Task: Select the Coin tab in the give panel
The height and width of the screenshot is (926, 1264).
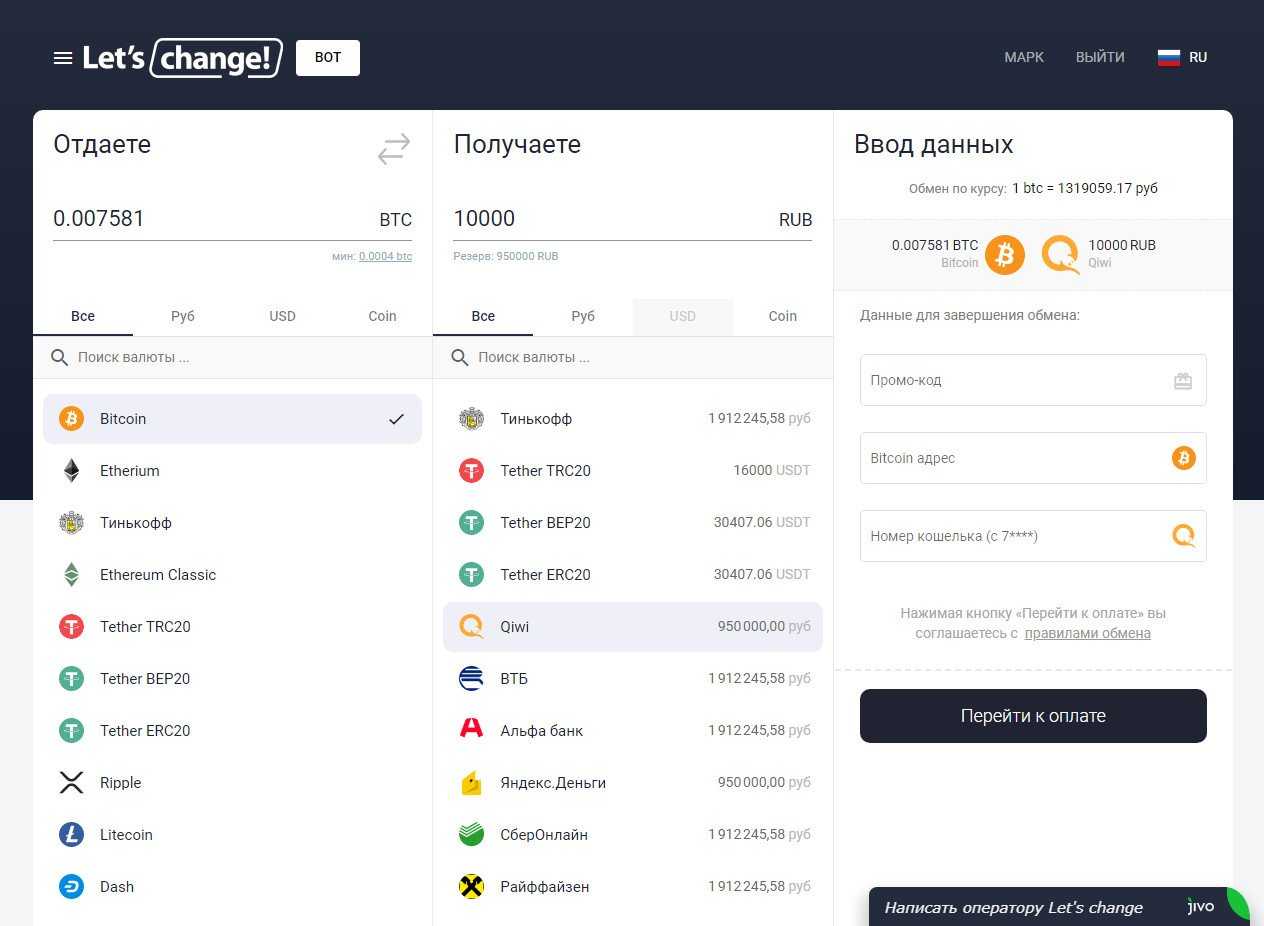Action: coord(383,316)
